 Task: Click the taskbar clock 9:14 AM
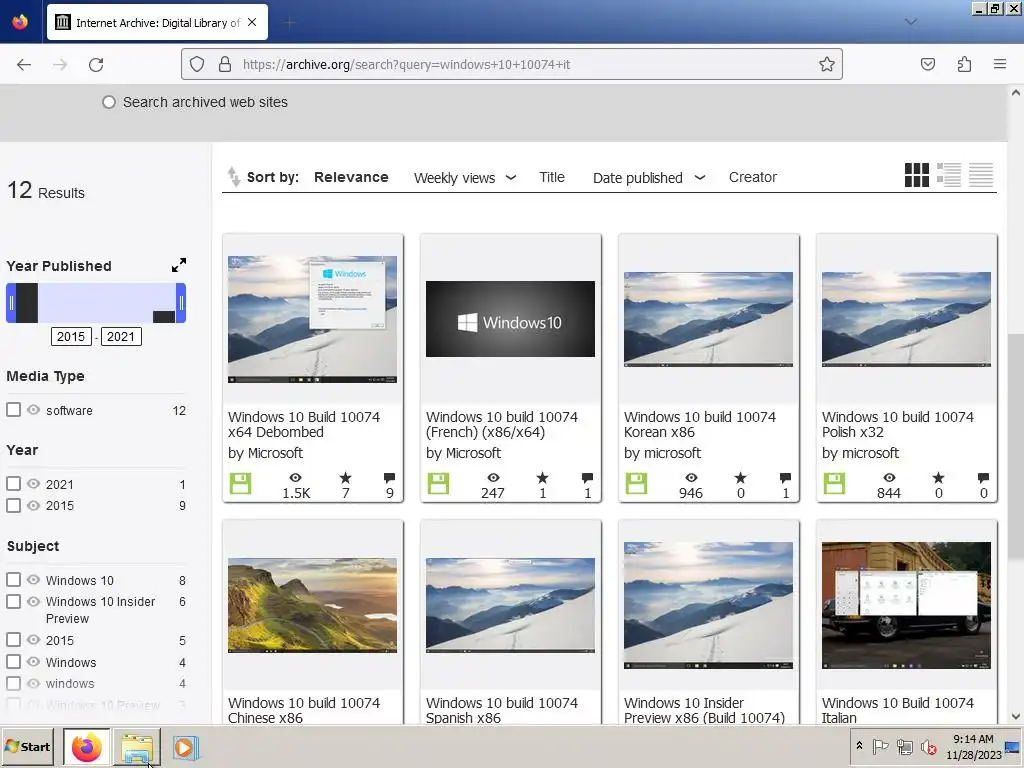pyautogui.click(x=973, y=739)
